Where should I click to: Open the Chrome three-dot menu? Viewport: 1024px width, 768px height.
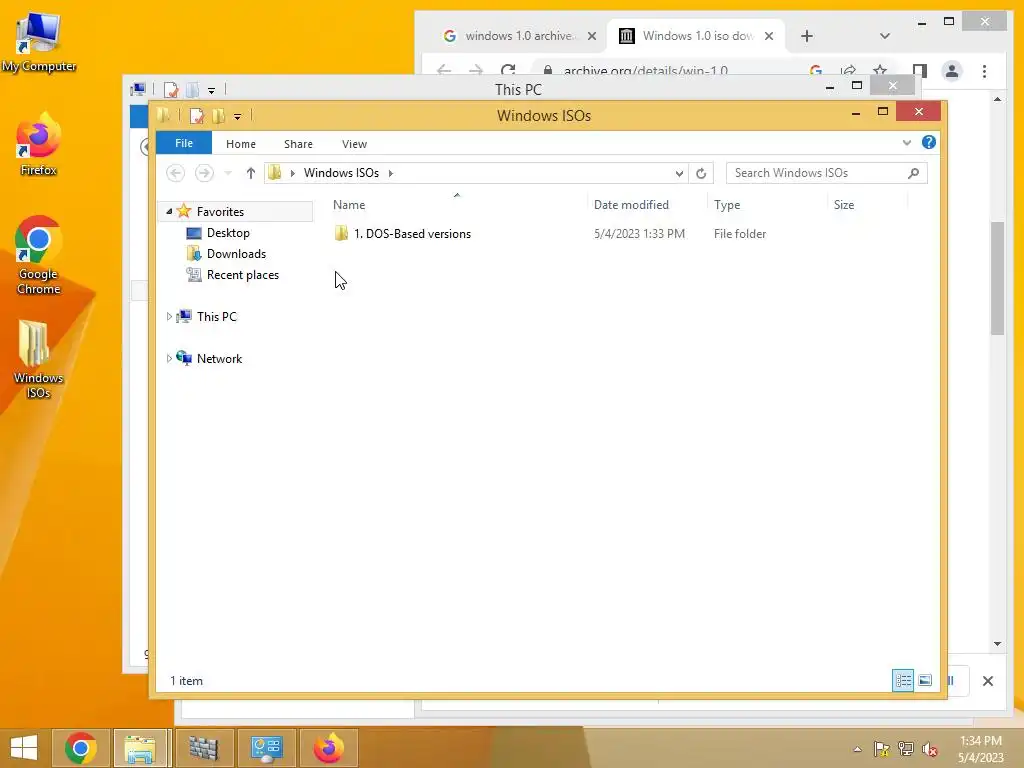pyautogui.click(x=984, y=71)
